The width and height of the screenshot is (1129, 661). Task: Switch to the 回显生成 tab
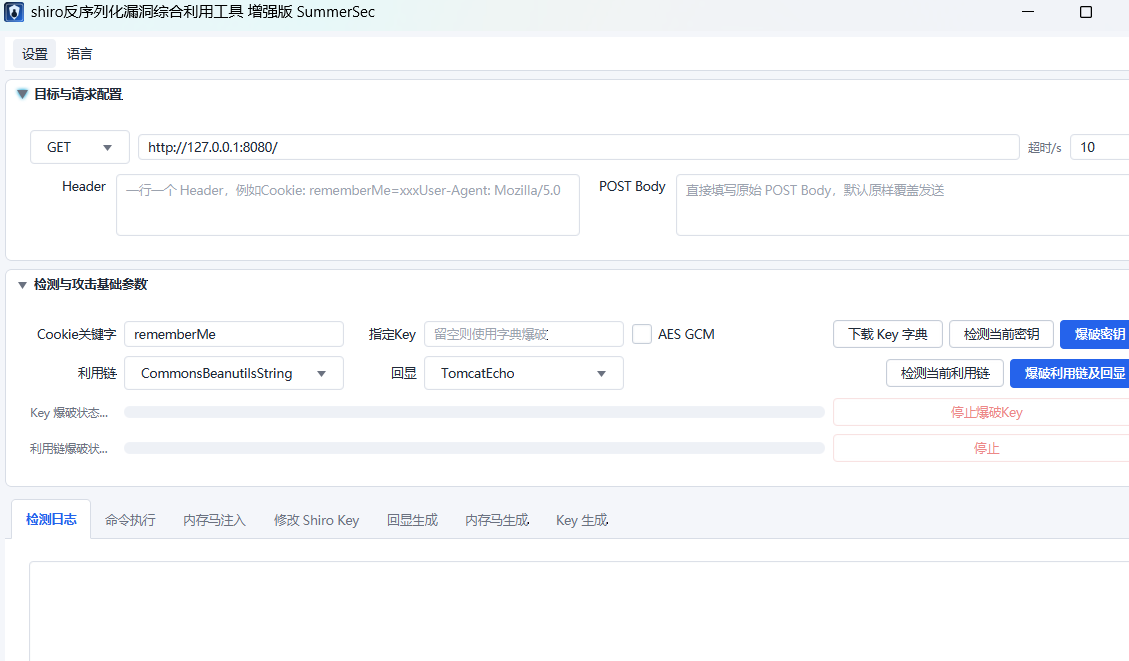[413, 520]
